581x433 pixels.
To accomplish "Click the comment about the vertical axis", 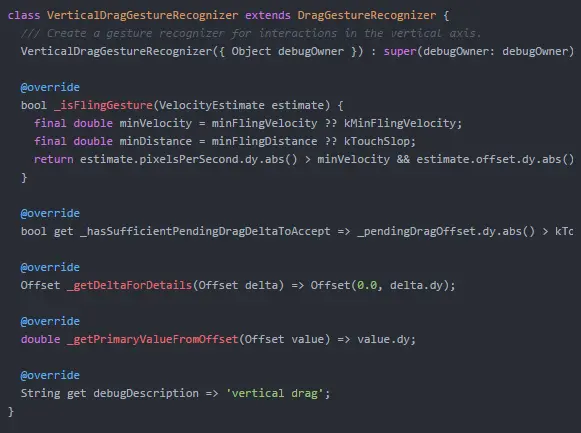I will coord(250,33).
